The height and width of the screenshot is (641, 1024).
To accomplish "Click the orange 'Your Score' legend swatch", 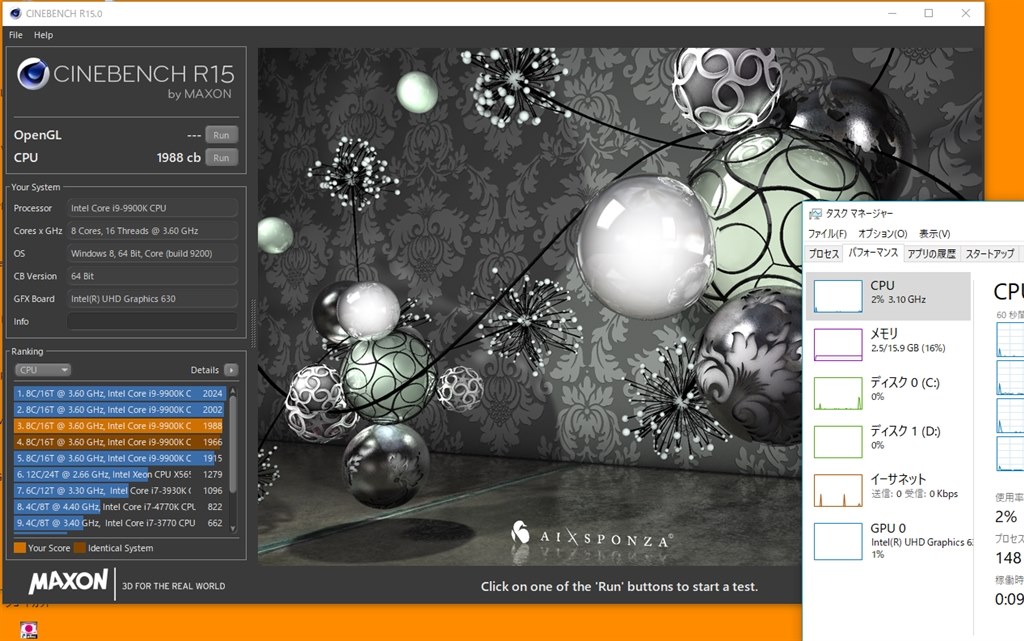I will click(x=20, y=548).
